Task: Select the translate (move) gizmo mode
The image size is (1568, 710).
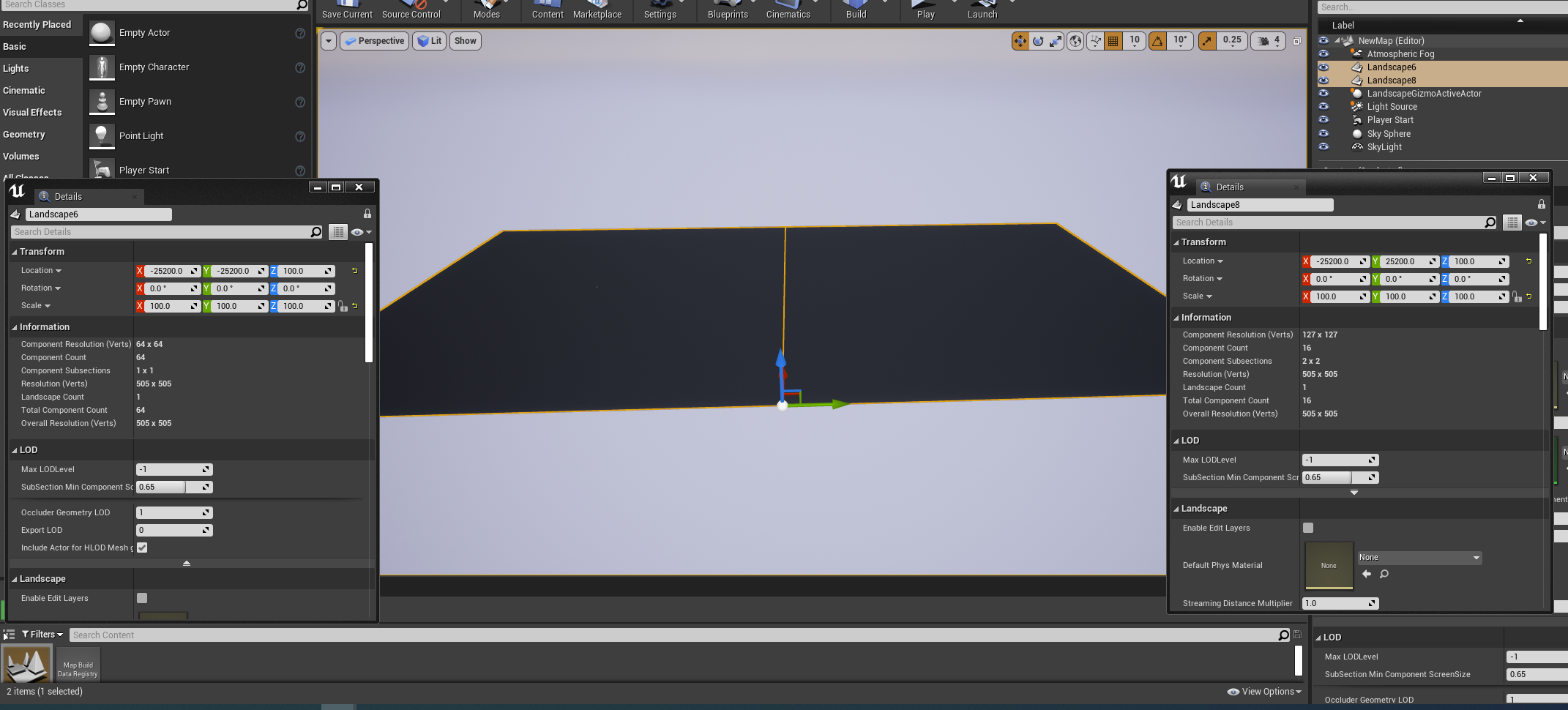Action: coord(1020,41)
